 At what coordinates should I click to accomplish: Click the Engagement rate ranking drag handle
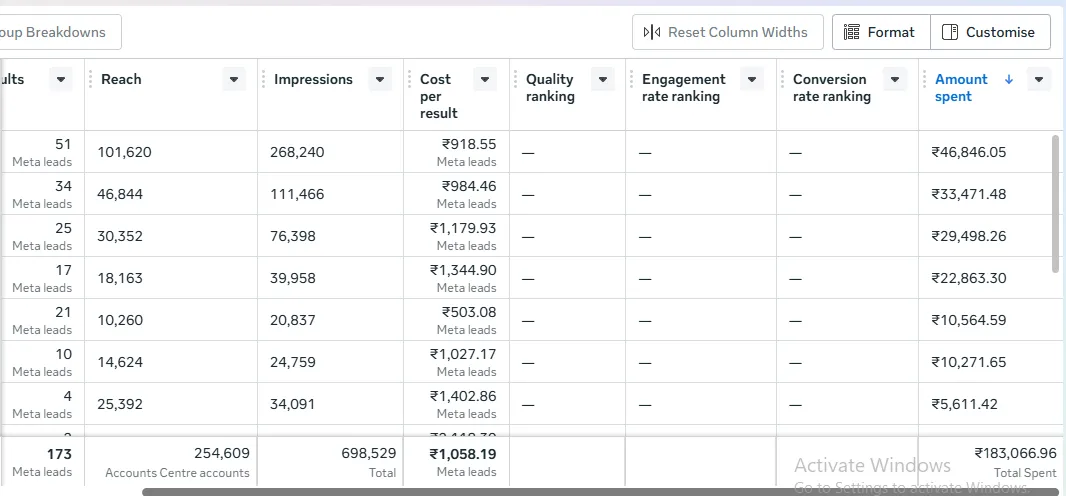(632, 79)
